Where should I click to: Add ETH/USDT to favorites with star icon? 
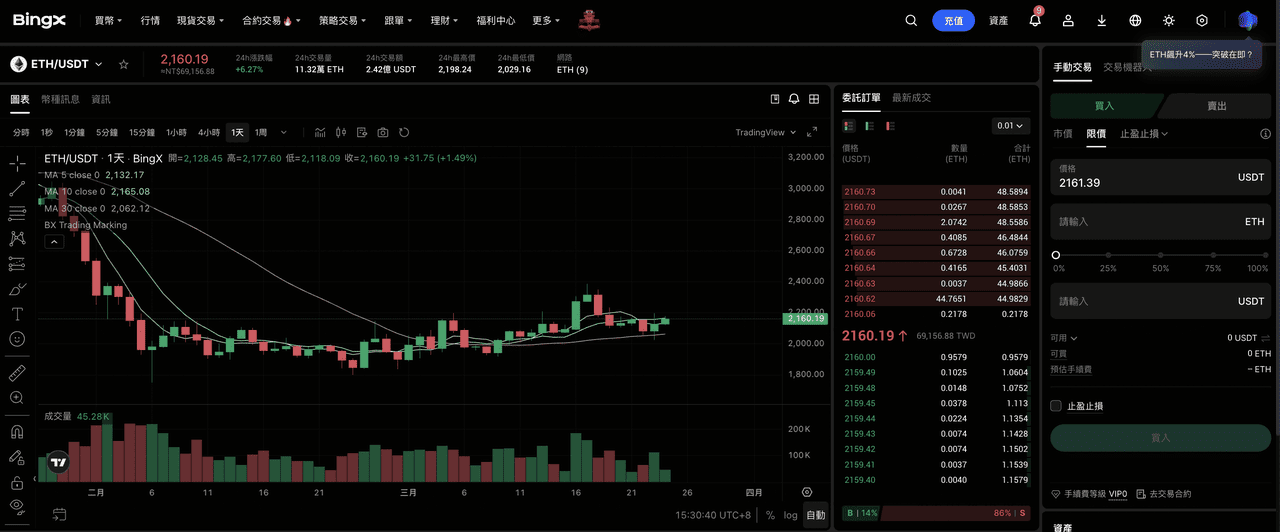point(124,64)
